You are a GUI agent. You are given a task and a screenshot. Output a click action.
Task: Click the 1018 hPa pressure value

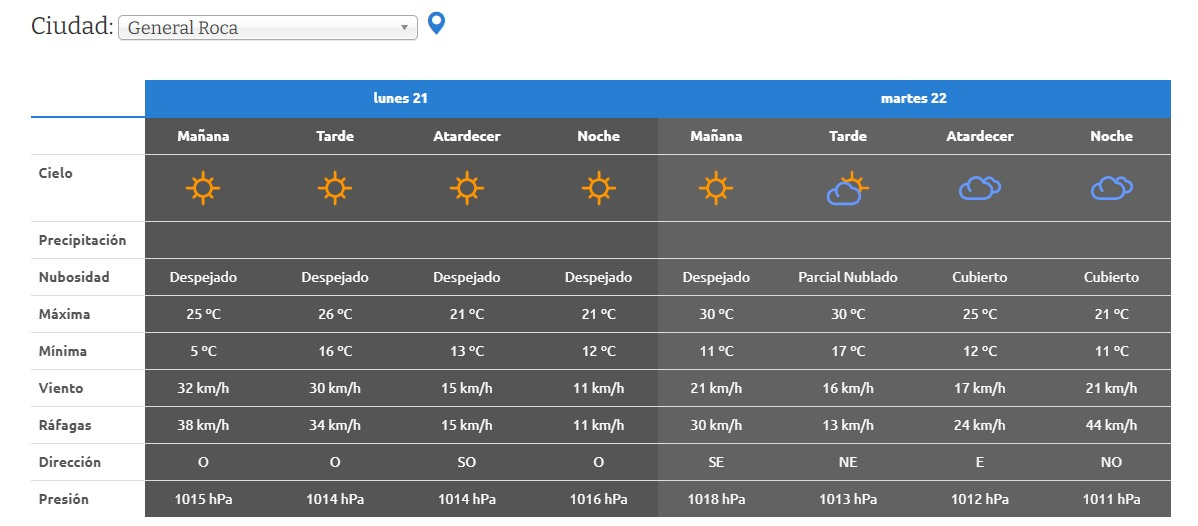(716, 499)
